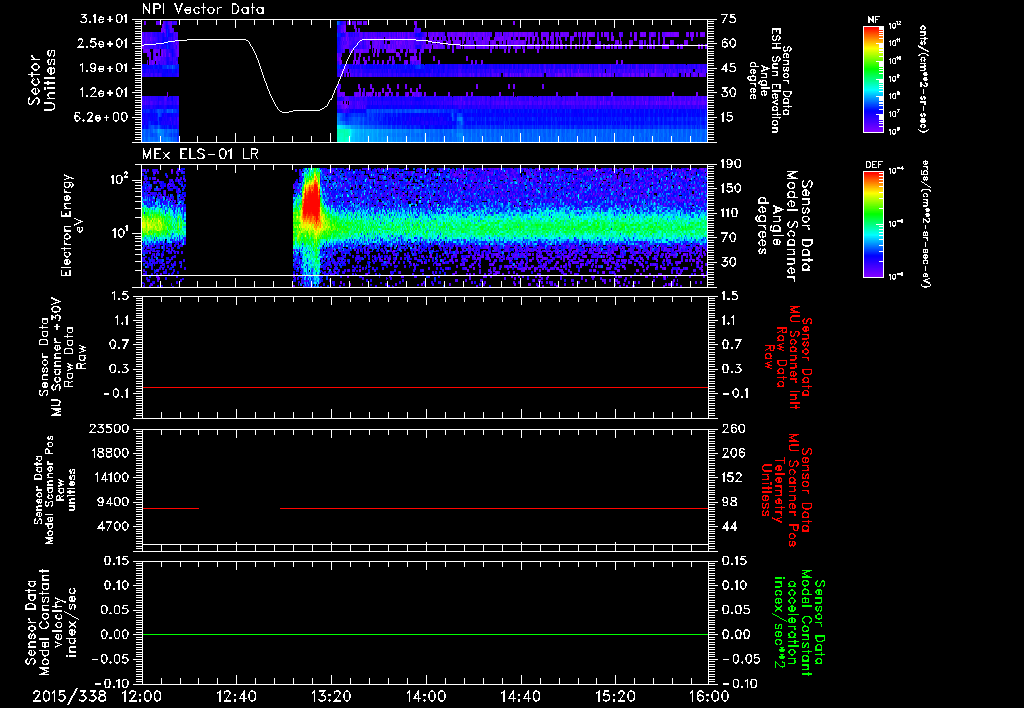Click the 23500 scanner position tick
This screenshot has width=1024, height=708.
pos(108,428)
